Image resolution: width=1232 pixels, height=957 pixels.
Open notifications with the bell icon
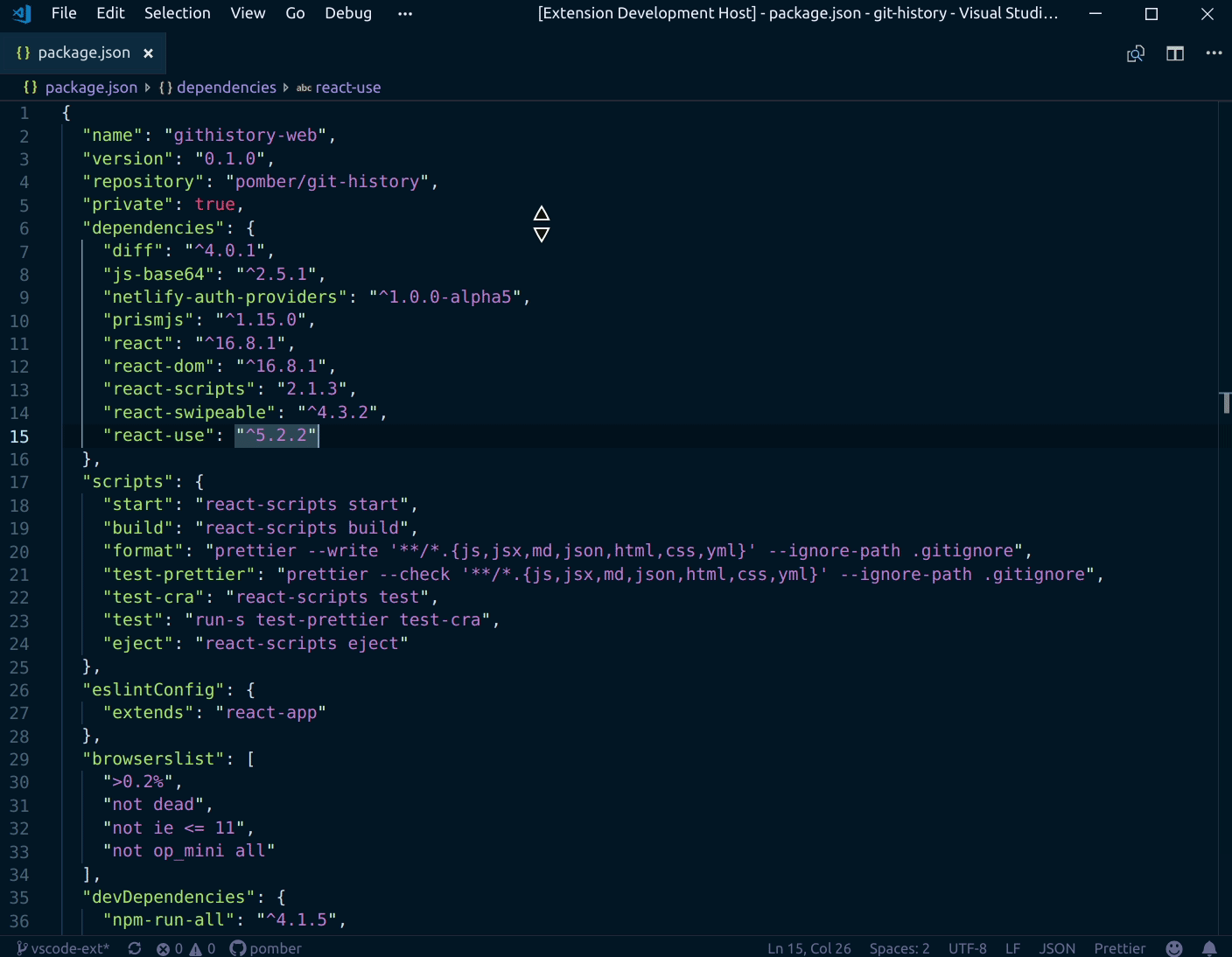click(x=1210, y=948)
